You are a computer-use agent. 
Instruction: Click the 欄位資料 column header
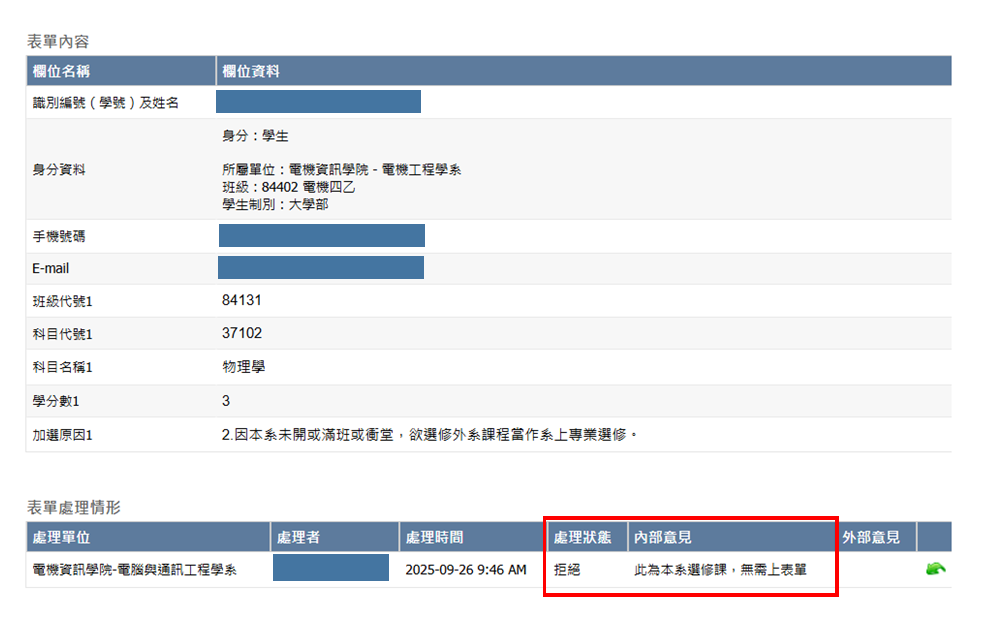coord(250,71)
